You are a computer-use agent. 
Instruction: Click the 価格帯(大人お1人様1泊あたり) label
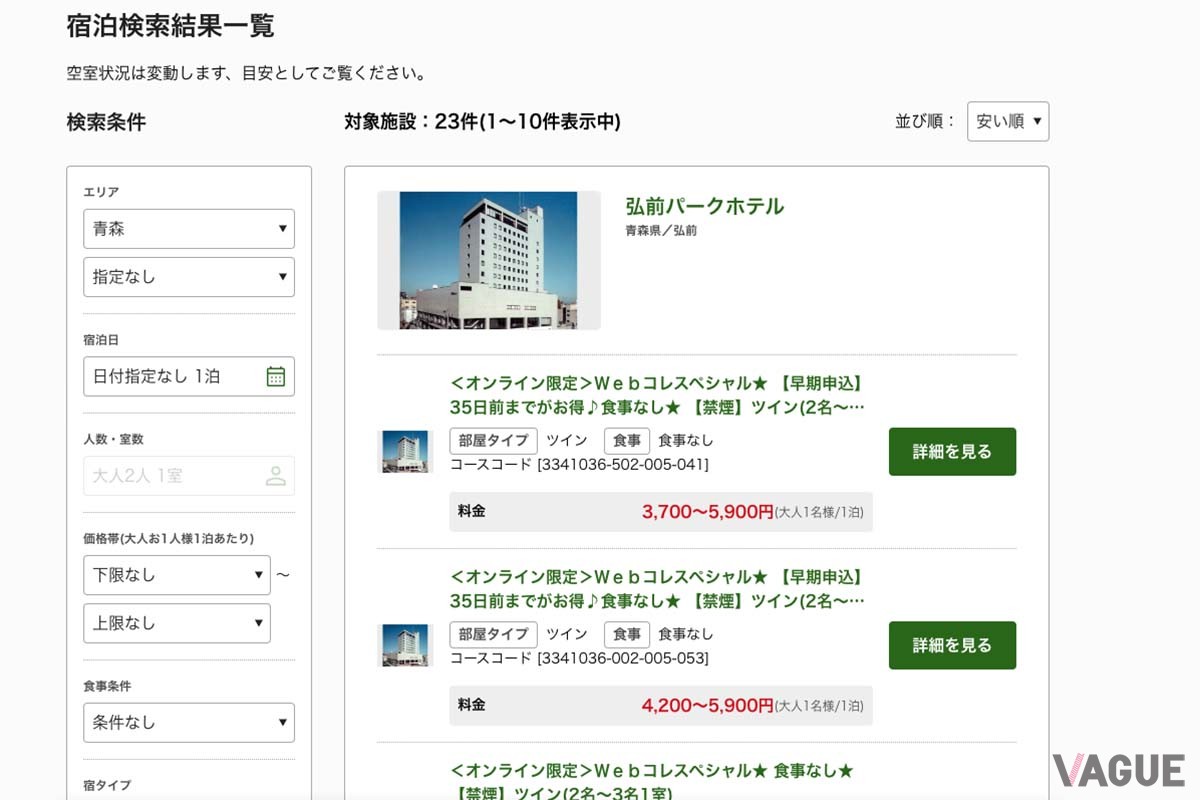pyautogui.click(x=168, y=538)
